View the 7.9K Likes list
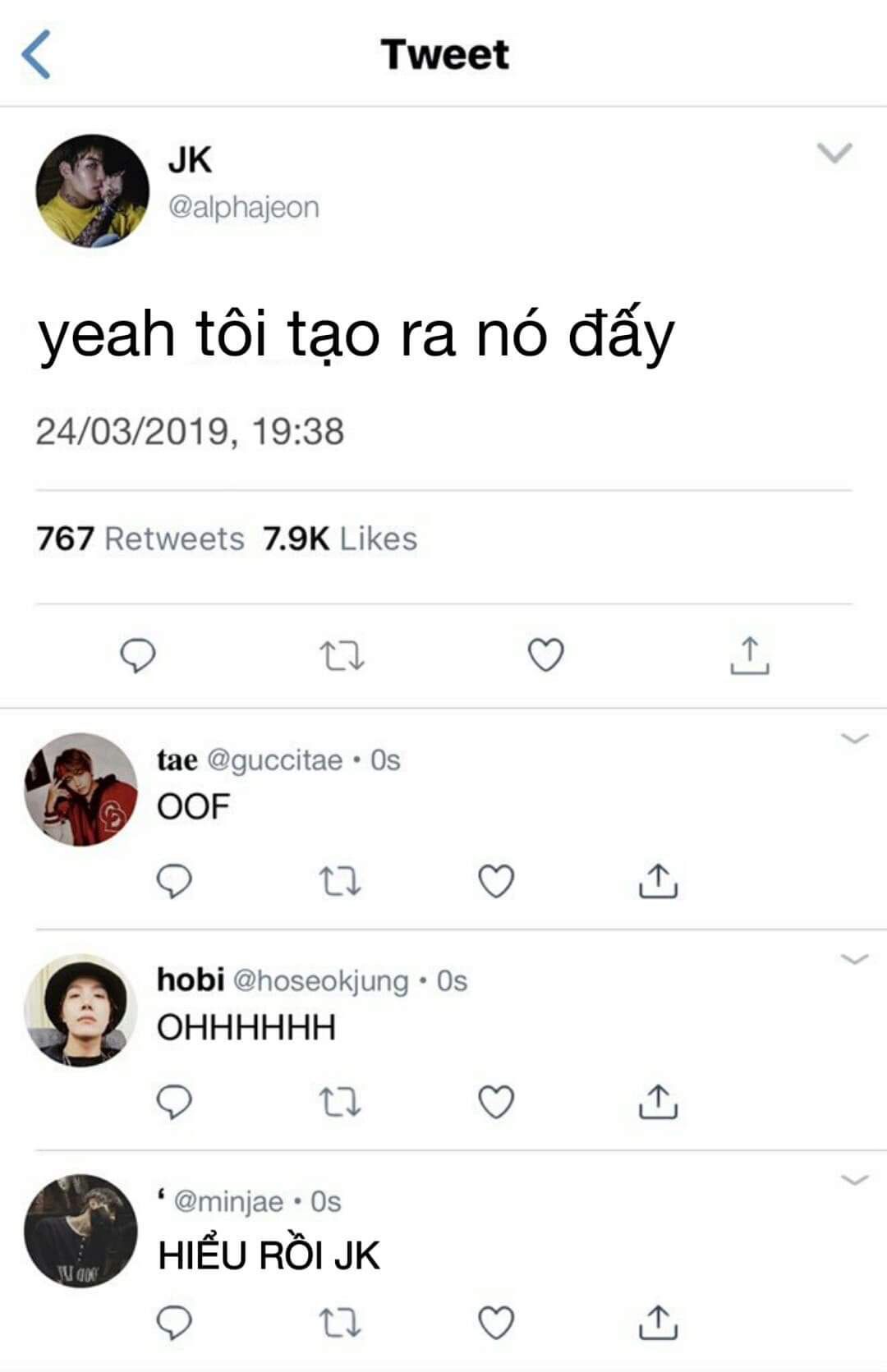 [x=340, y=539]
